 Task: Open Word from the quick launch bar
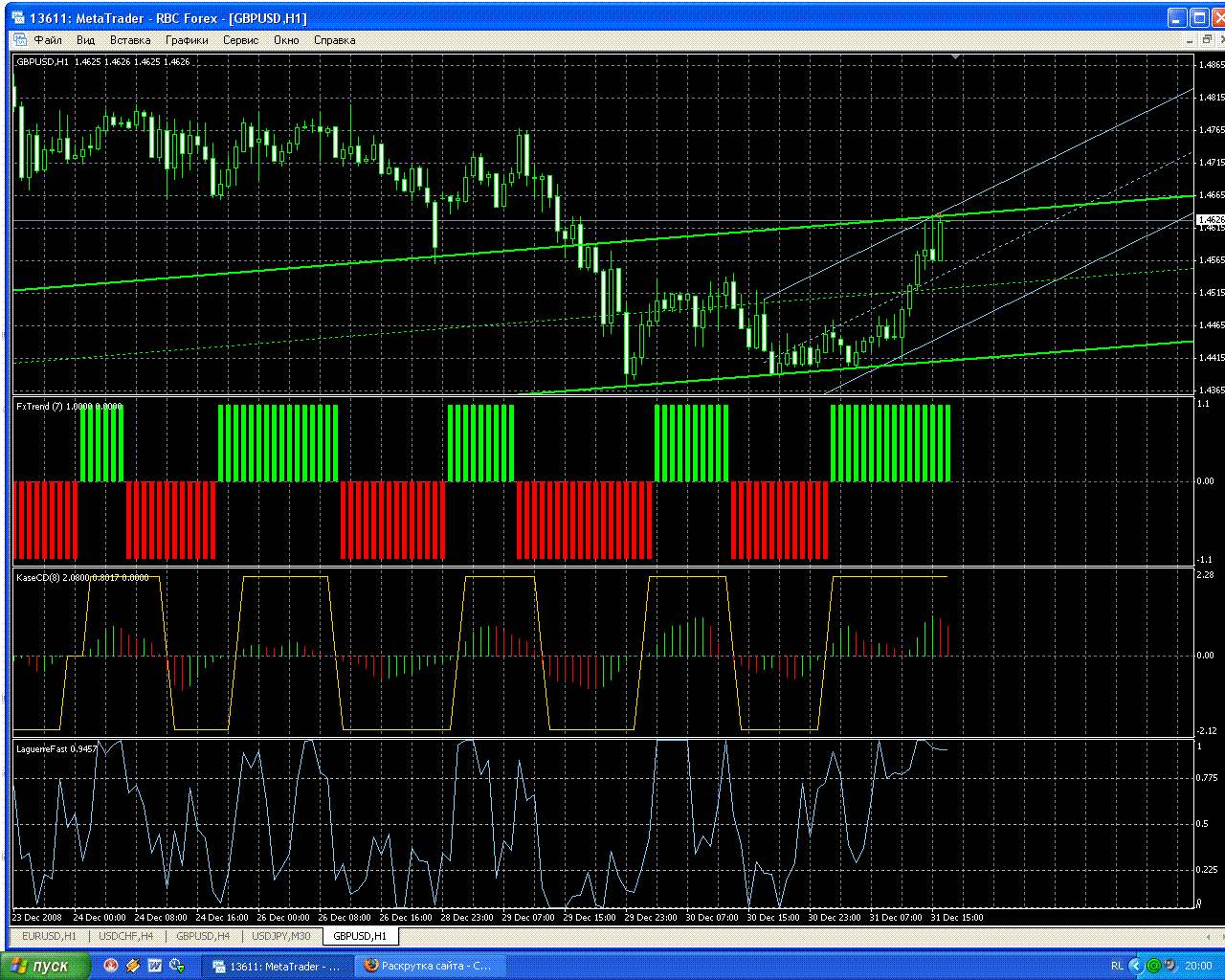click(154, 966)
